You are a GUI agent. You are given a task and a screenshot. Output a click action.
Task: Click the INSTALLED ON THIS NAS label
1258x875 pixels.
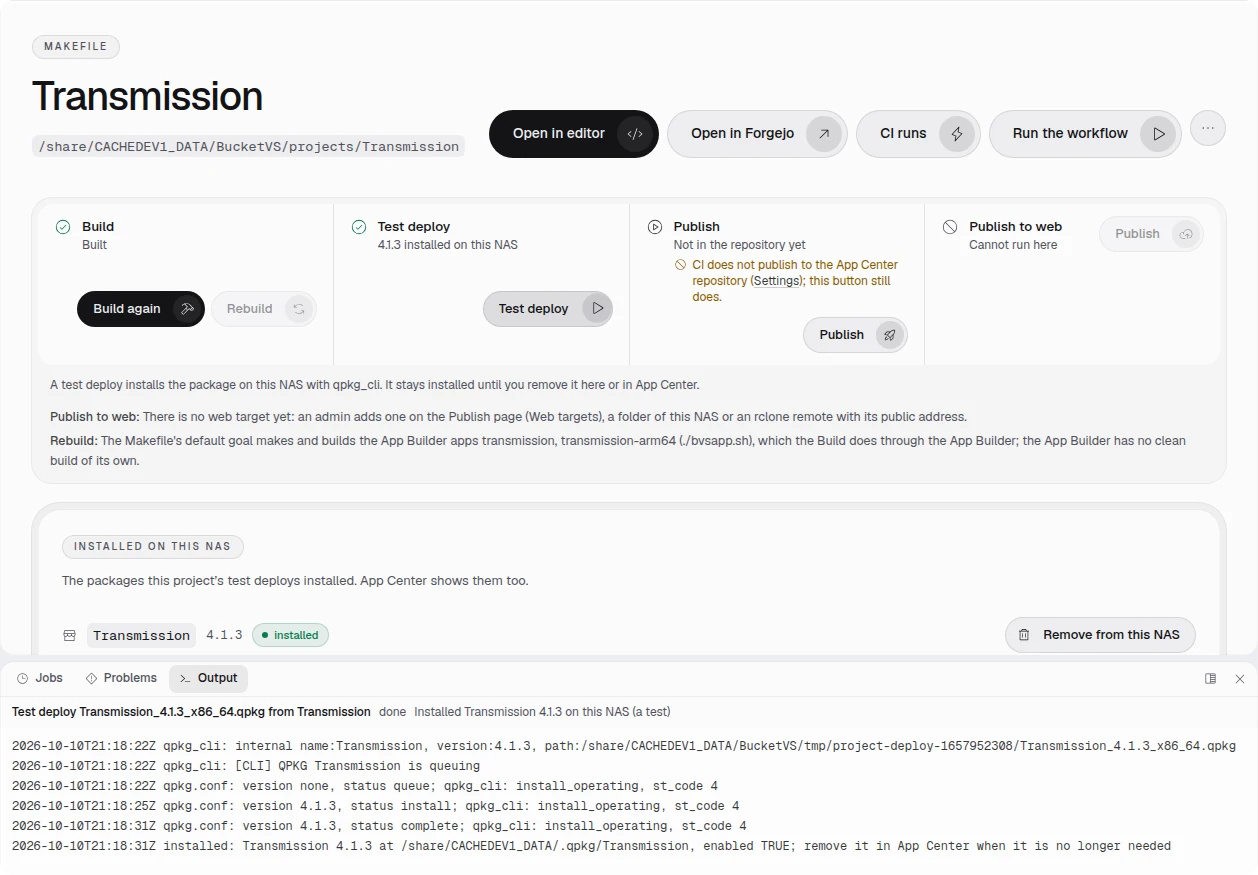click(152, 547)
